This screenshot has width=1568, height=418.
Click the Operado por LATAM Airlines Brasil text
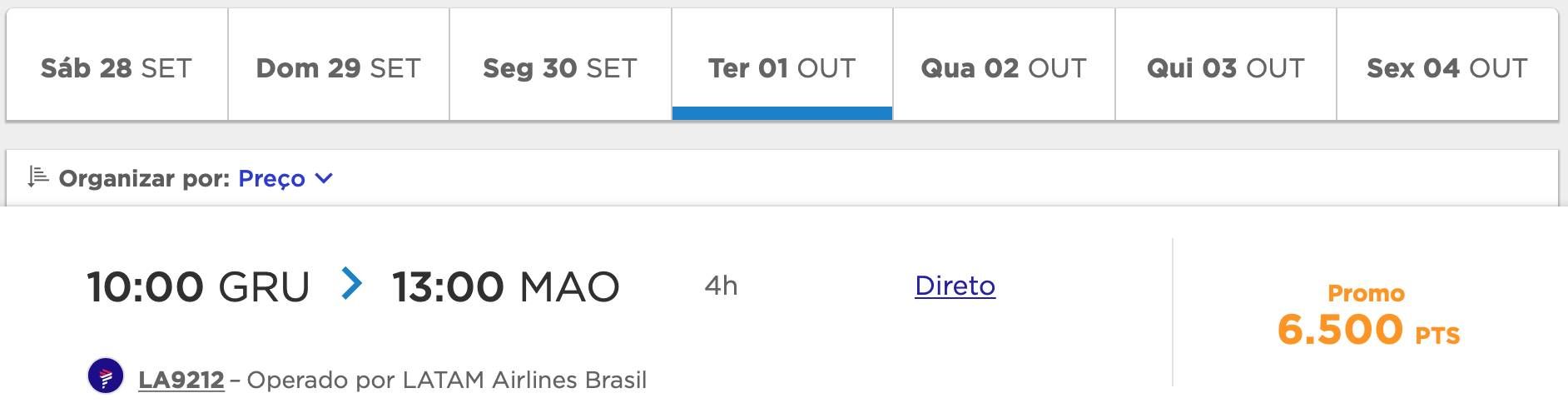tap(447, 380)
